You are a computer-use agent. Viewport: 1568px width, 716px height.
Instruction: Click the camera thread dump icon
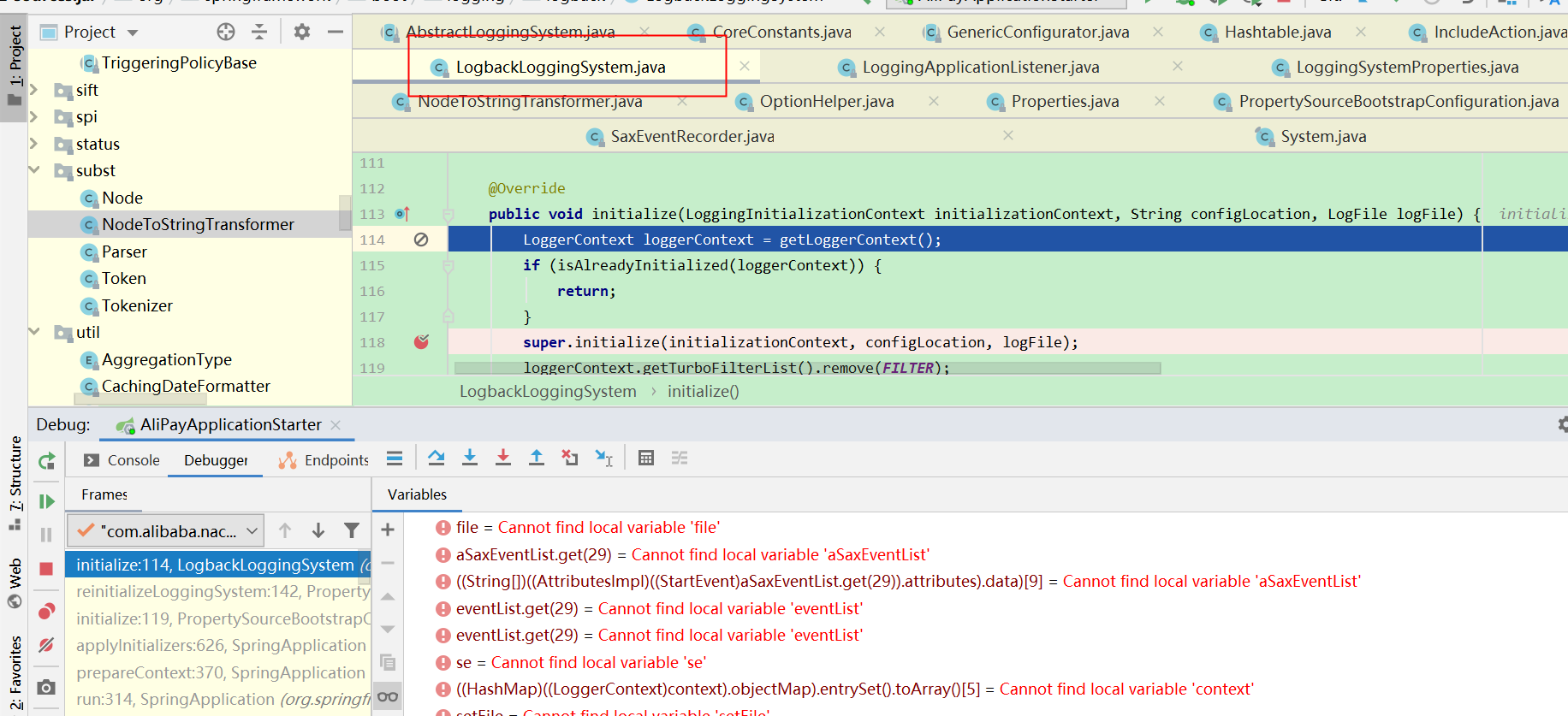click(47, 687)
